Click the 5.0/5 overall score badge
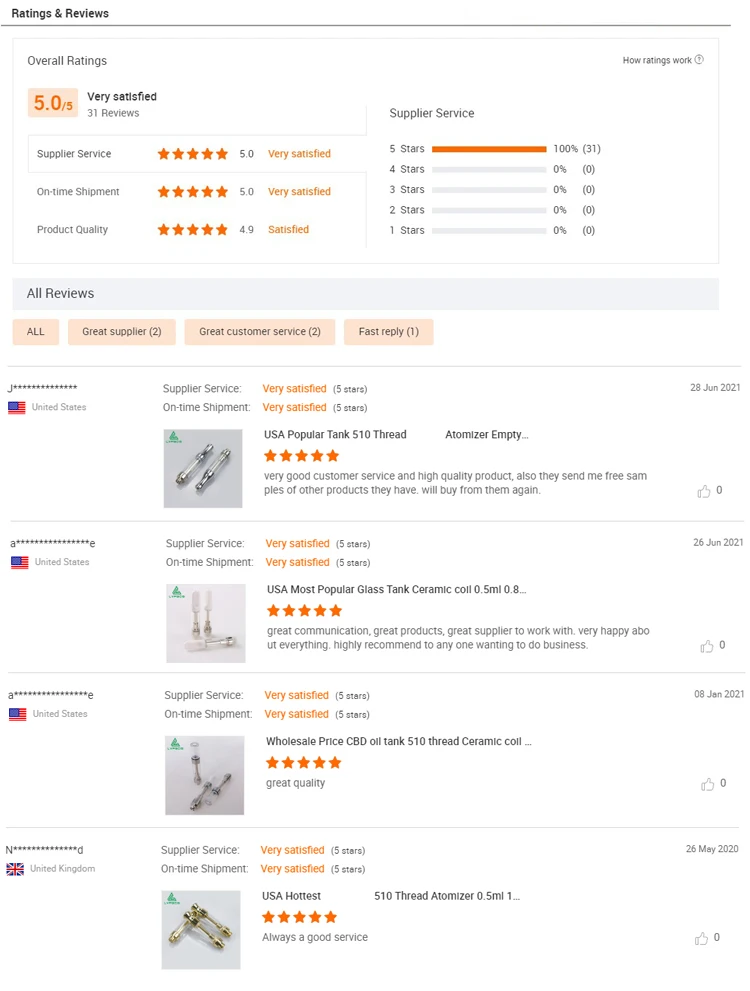The width and height of the screenshot is (750, 991). pyautogui.click(x=53, y=103)
